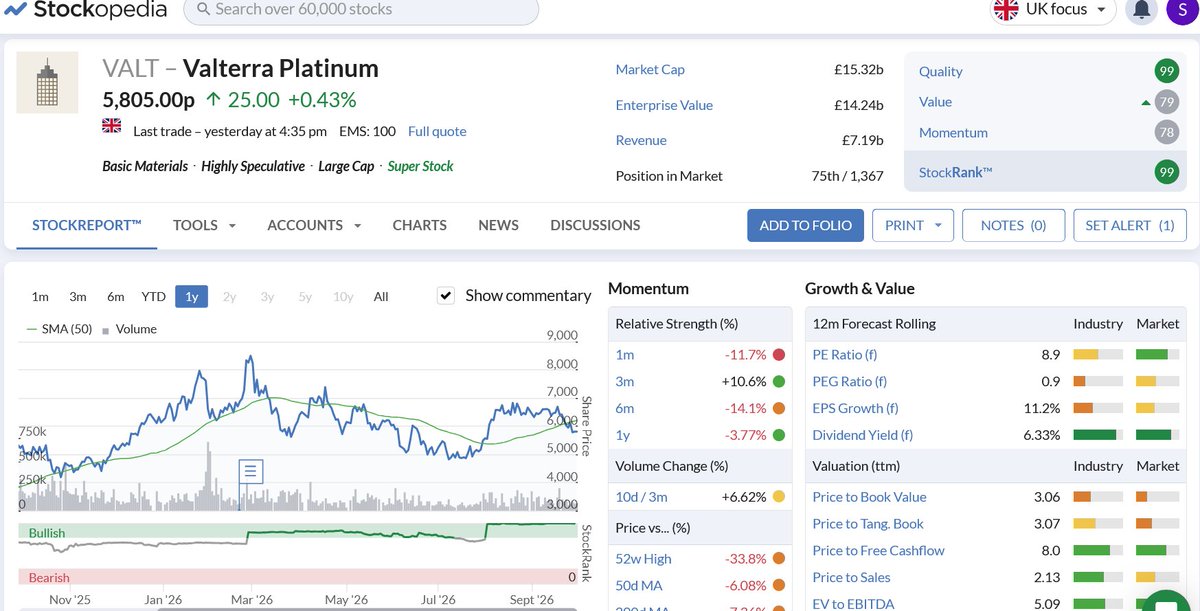1200x611 pixels.
Task: Click the Price to Sales industry bar
Action: pos(1098,577)
